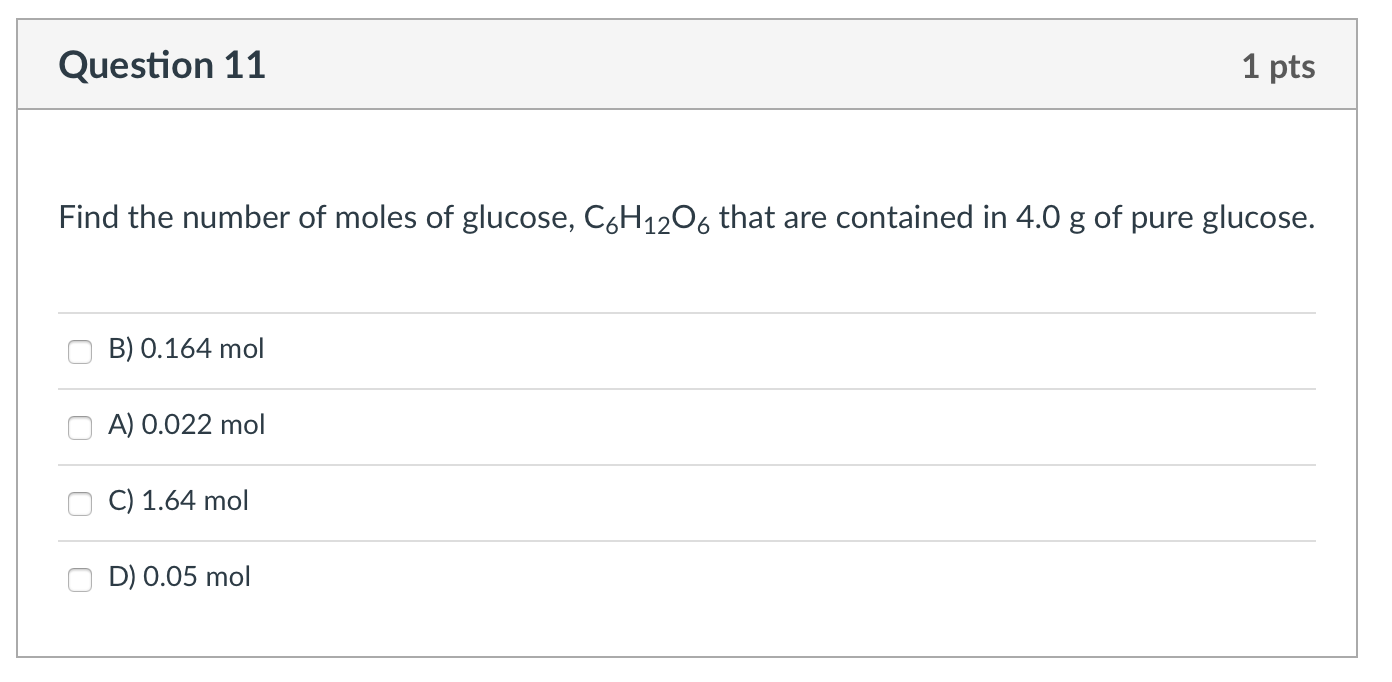Check the box for C) 1.64 mol
This screenshot has height=682, width=1392.
pyautogui.click(x=79, y=502)
